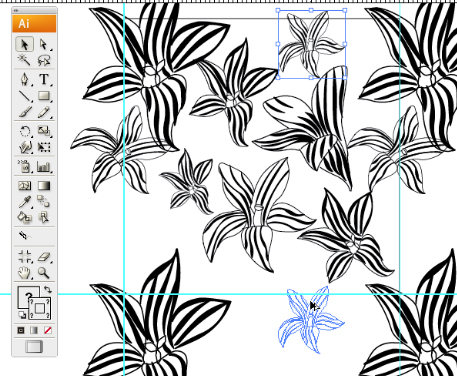The width and height of the screenshot is (457, 376).
Task: Click the Ai logo header
Action: point(34,23)
